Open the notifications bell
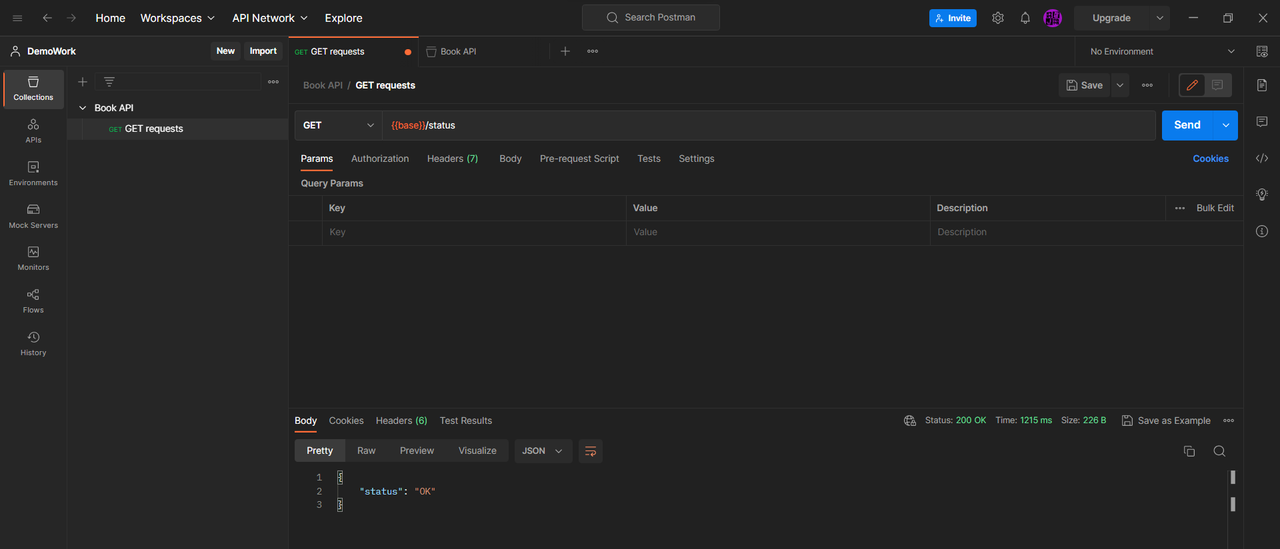Image resolution: width=1280 pixels, height=549 pixels. pyautogui.click(x=1025, y=18)
